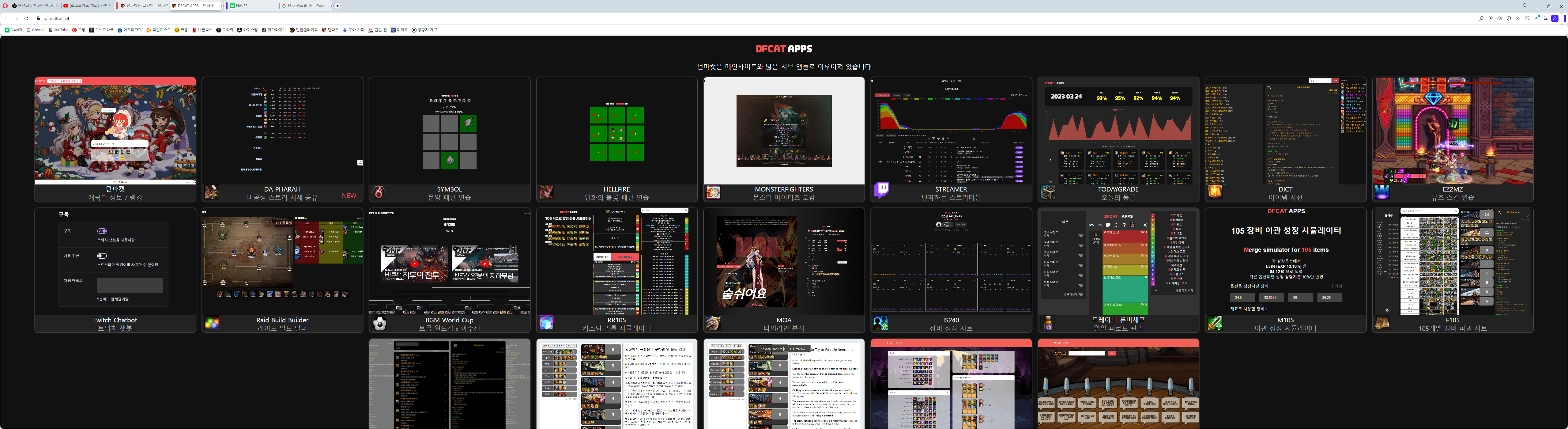Screen dimensions: 1568x429
Task: Click the Opera snapshot camera icon
Action: click(x=1500, y=19)
